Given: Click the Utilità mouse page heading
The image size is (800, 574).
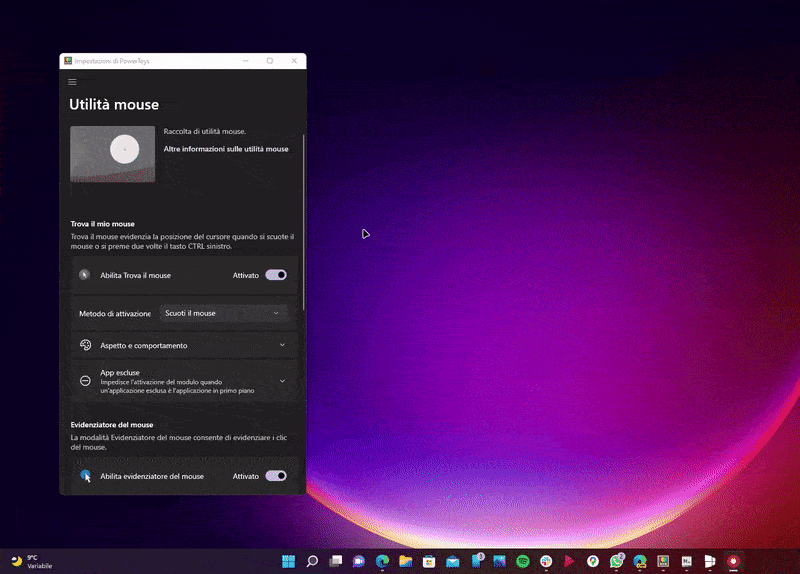Looking at the screenshot, I should tap(114, 105).
